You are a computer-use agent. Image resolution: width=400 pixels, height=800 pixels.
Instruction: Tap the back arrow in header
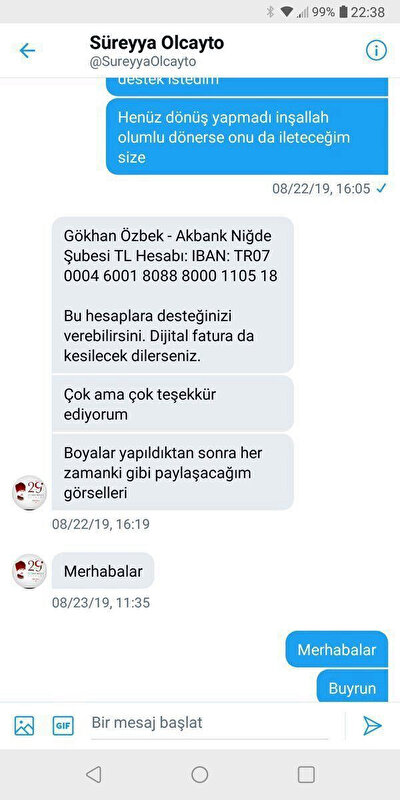[27, 51]
